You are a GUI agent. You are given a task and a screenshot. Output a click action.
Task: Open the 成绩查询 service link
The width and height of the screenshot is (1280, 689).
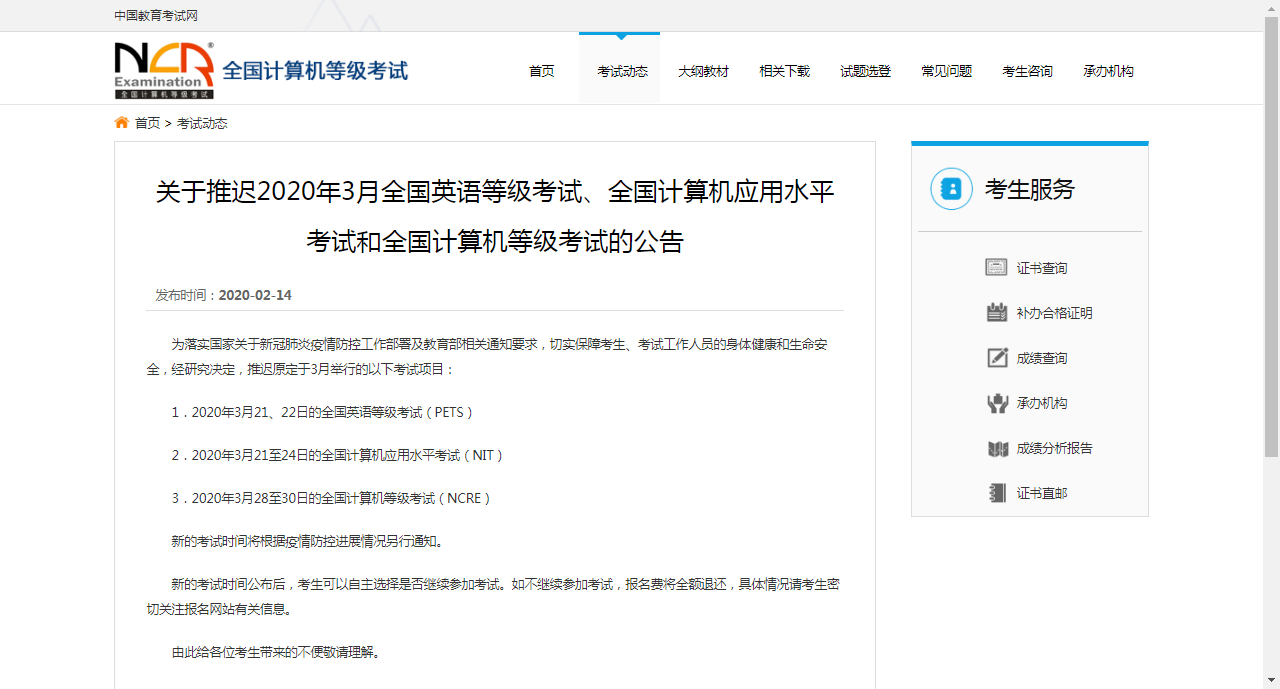coord(1042,358)
